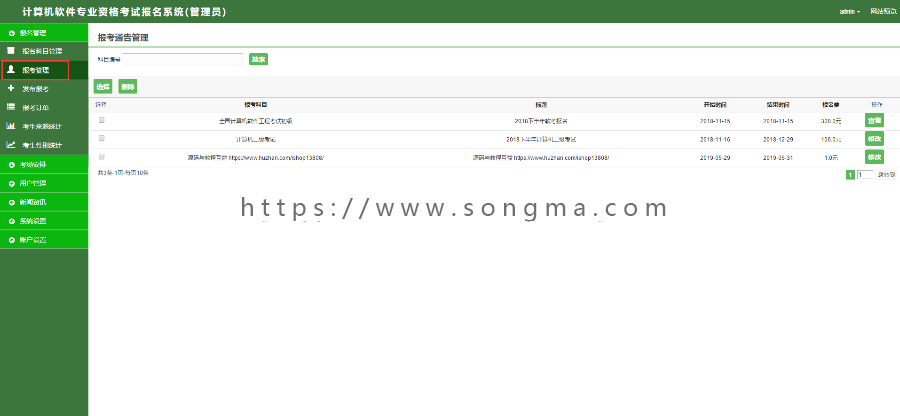Click the system title in the header
Viewport: 900px width, 416px height.
(124, 11)
